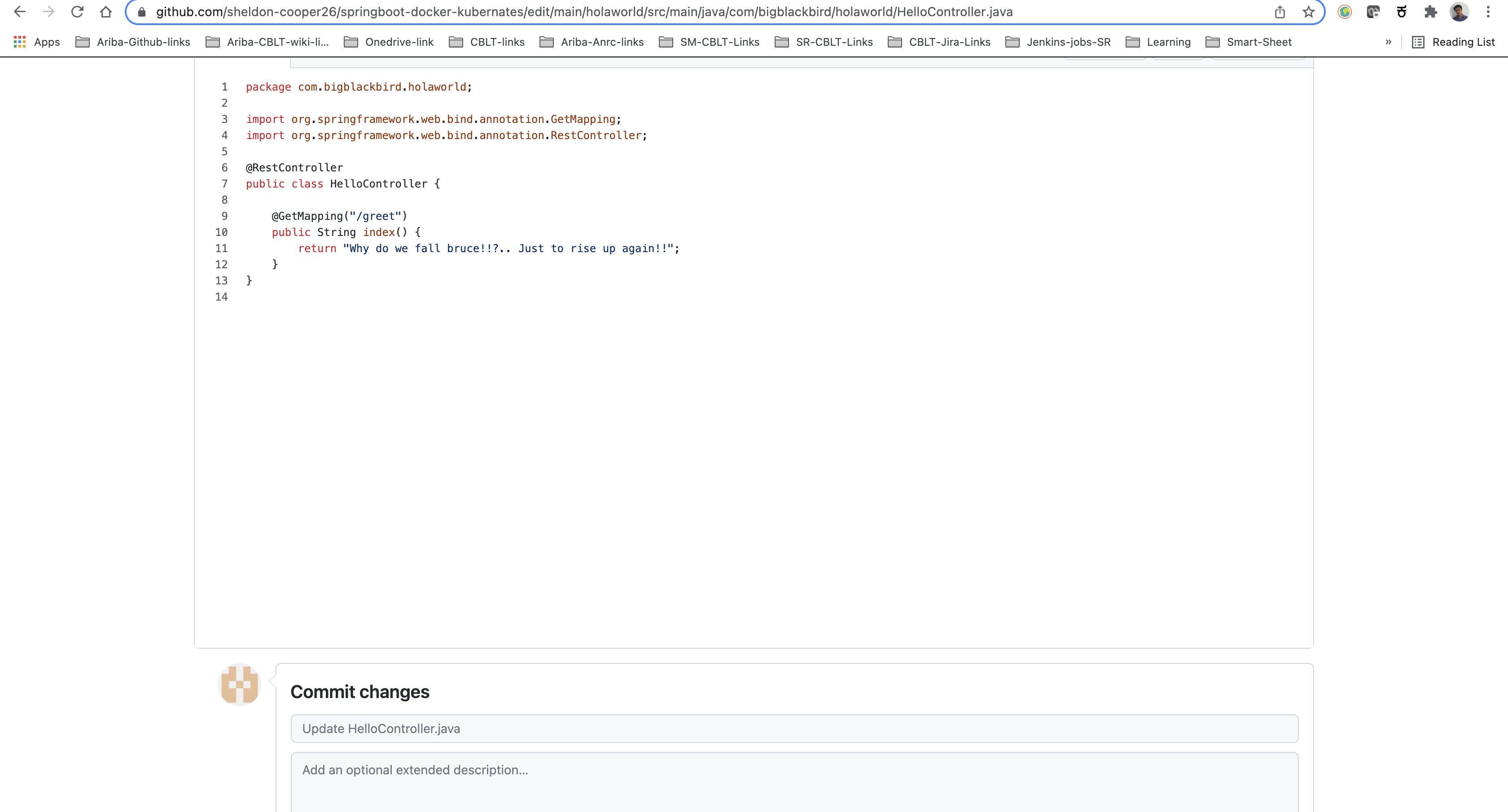Open Smart-Sheet bookmark folder
Image resolution: width=1508 pixels, height=812 pixels.
(1249, 42)
